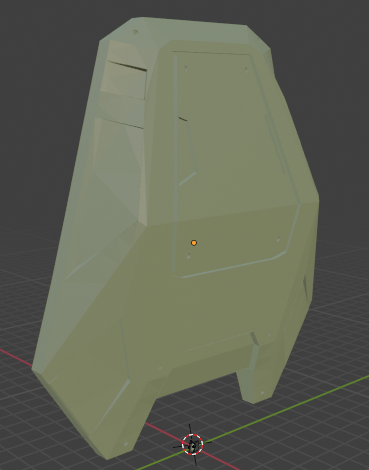The image size is (369, 470).
Task: Click the small step notch above the right leg
Action: [x=254, y=339]
